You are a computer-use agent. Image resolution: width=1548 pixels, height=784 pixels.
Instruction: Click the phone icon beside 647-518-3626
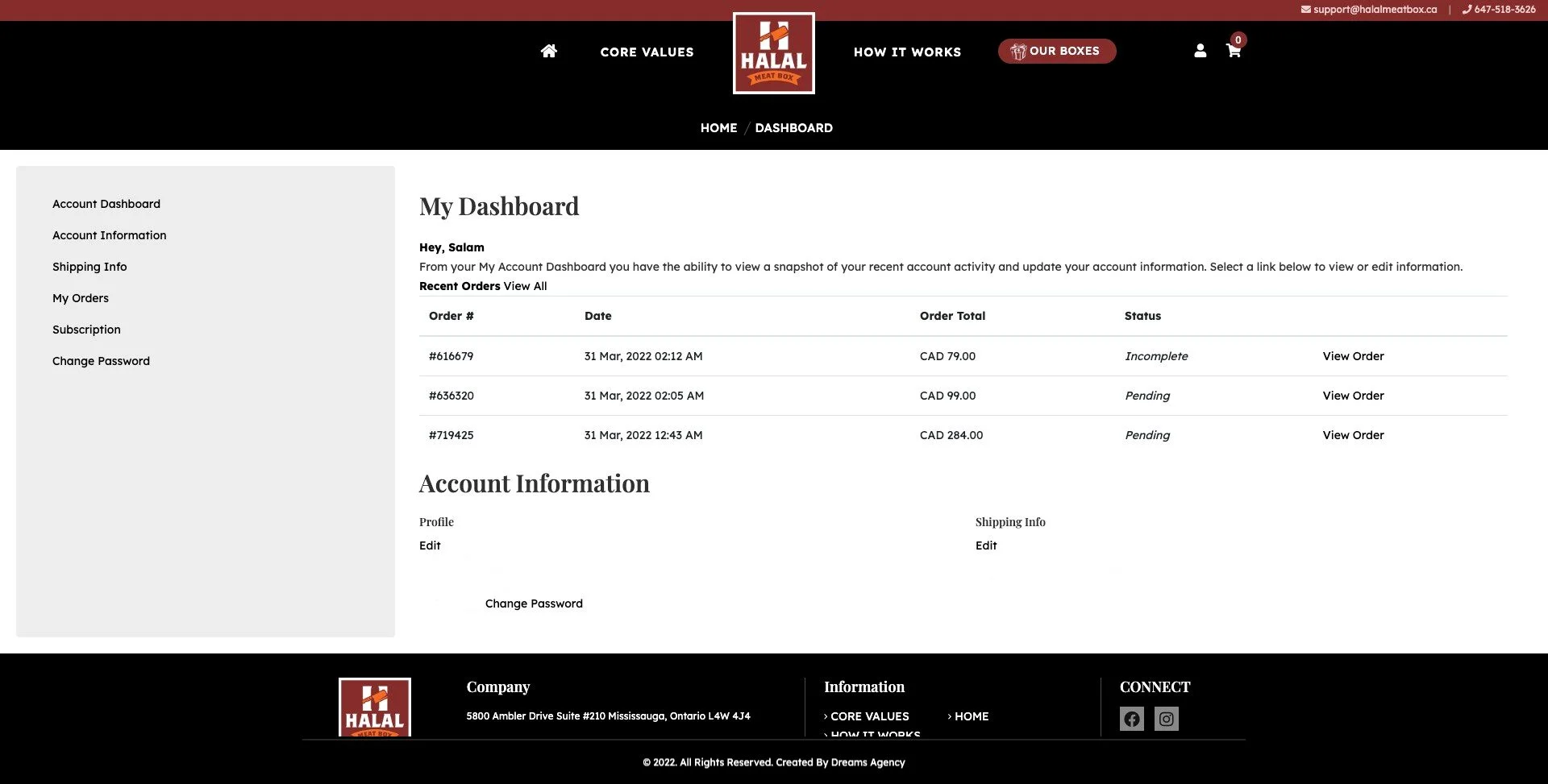[x=1467, y=9]
